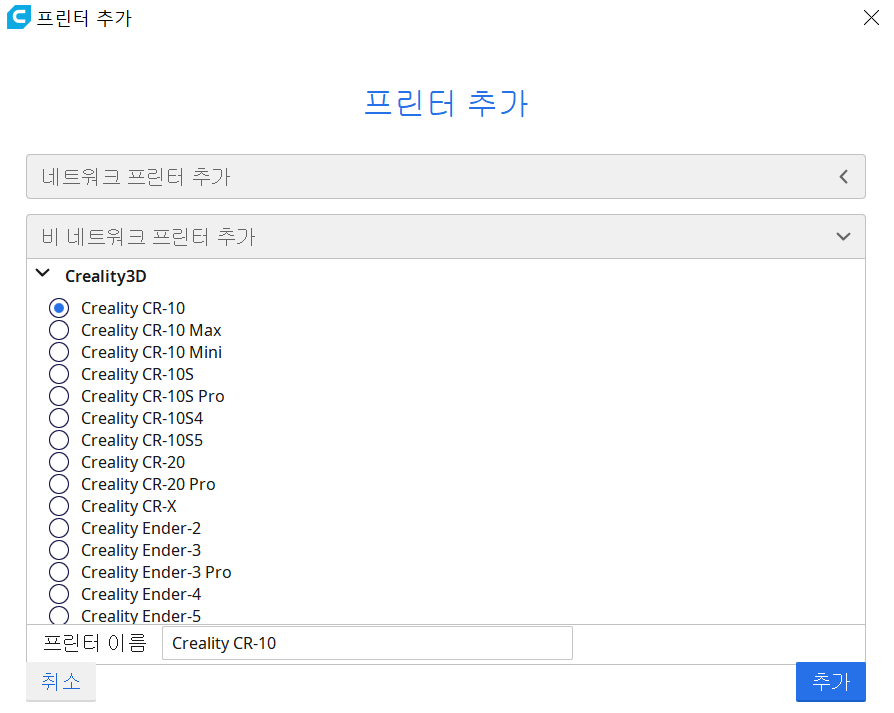Choose the Creality CR-10 Mini radio button
894x713 pixels.
click(59, 352)
